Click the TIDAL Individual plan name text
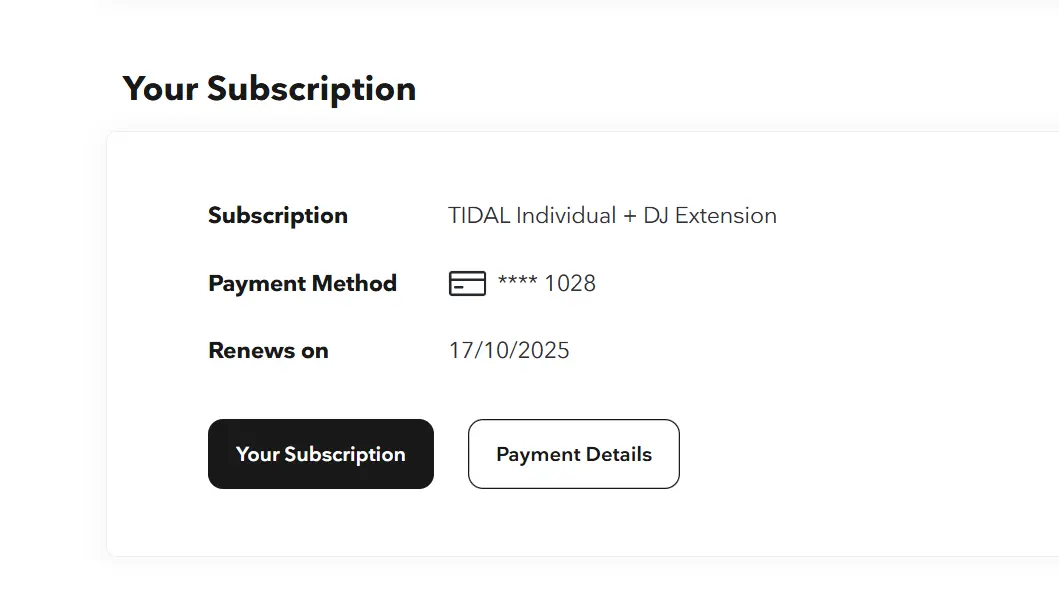1059x609 pixels. point(532,215)
